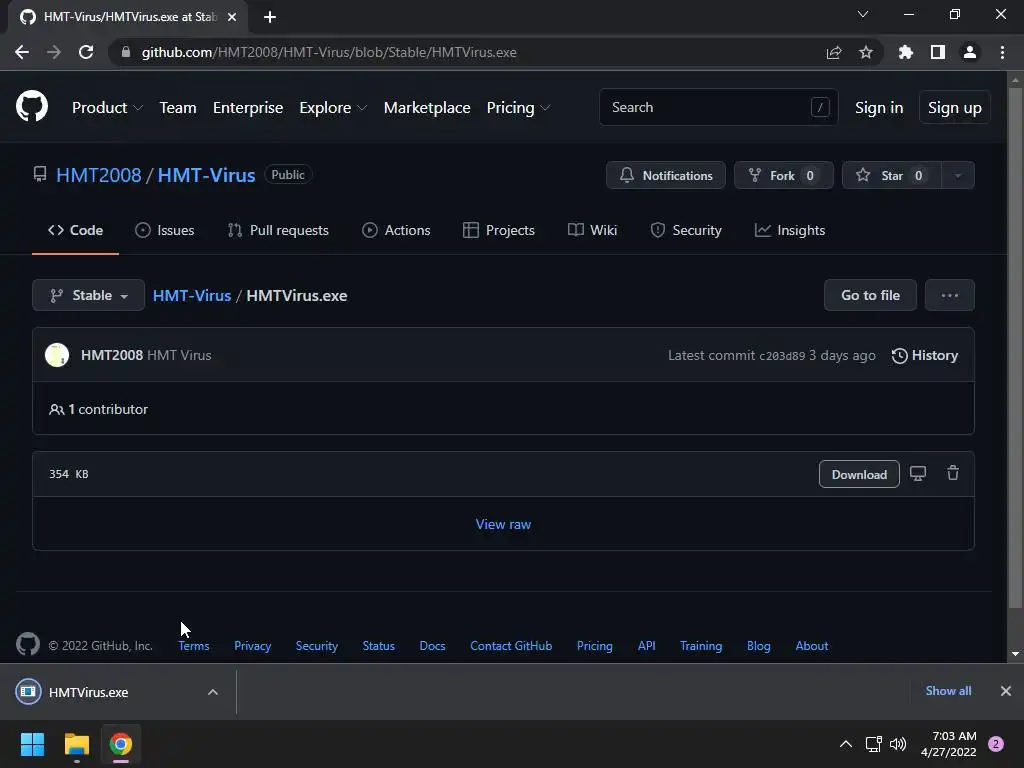Click the HMT2008 commit author avatar
This screenshot has height=768, width=1024.
pyautogui.click(x=57, y=355)
